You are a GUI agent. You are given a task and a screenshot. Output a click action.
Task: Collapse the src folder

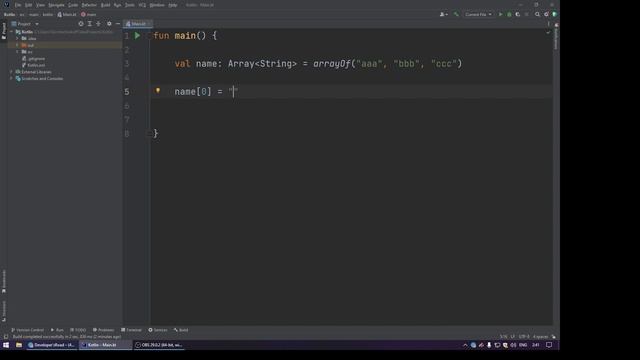click(x=18, y=52)
